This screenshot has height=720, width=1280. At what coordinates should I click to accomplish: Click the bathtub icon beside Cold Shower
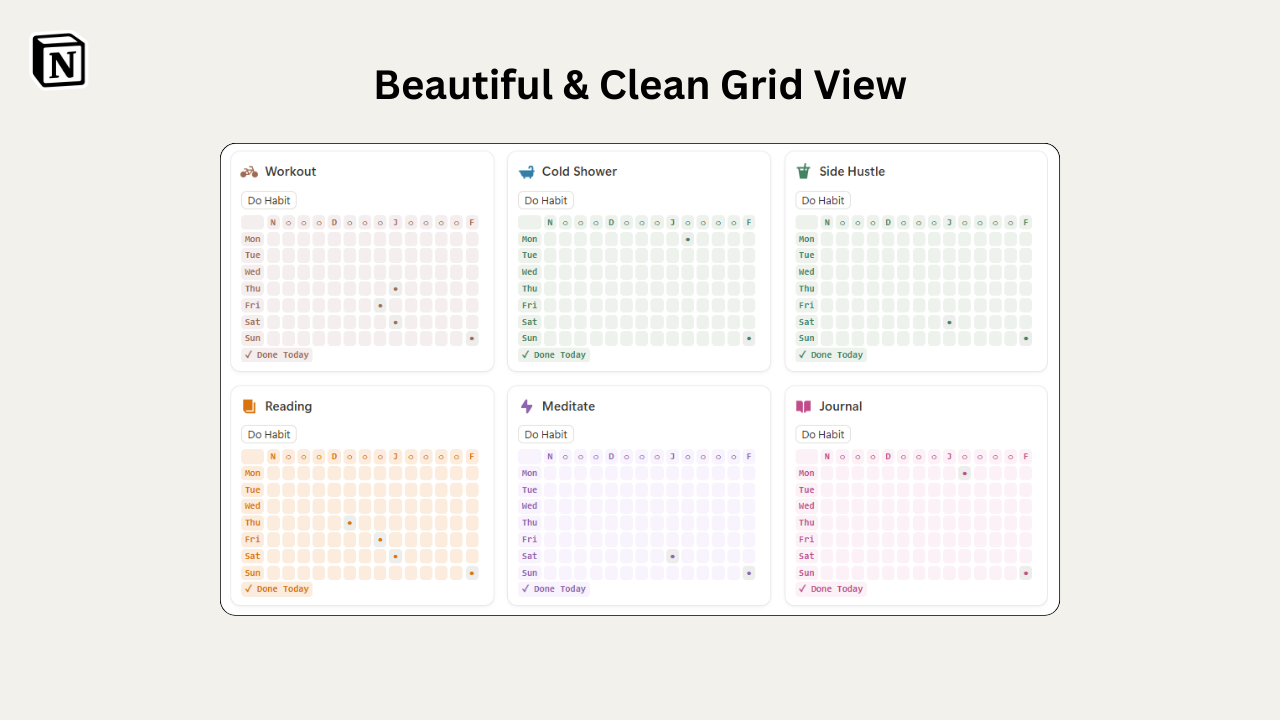pyautogui.click(x=525, y=171)
